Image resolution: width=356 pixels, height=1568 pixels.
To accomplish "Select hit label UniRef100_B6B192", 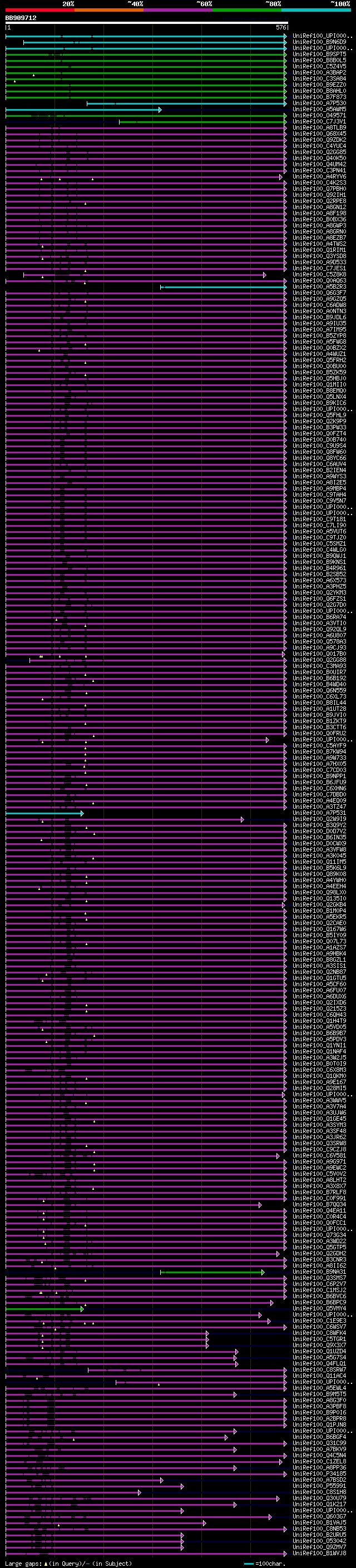I will [x=319, y=678].
